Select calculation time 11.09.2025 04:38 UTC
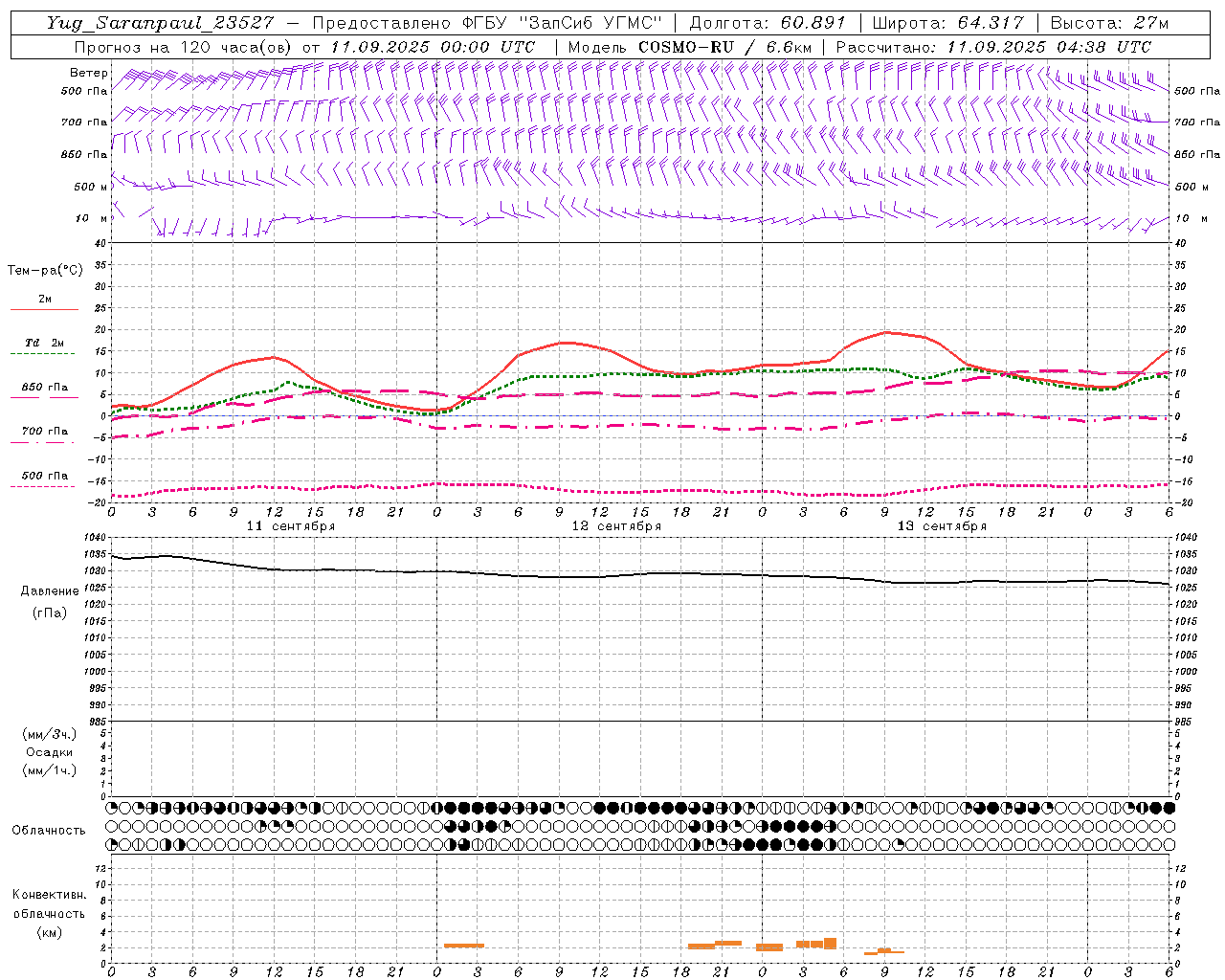Screen dimensions: 1225x980 click(x=1049, y=47)
